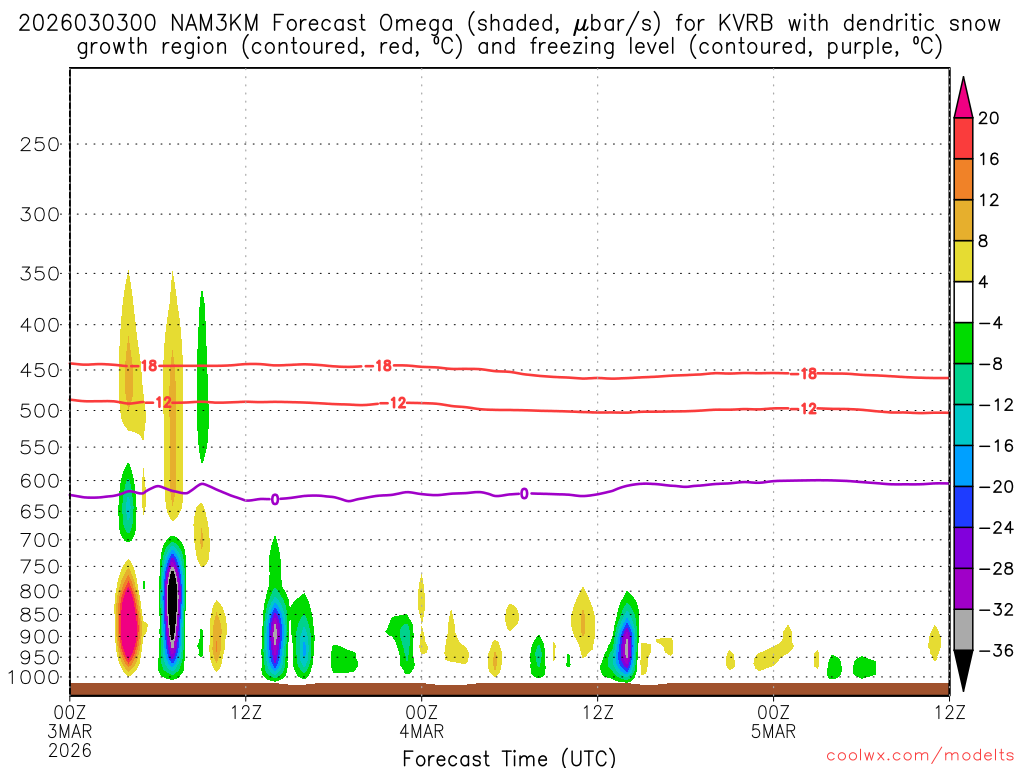The height and width of the screenshot is (768, 1024).
Task: Click the 300 pressure axis label
Action: [x=40, y=214]
